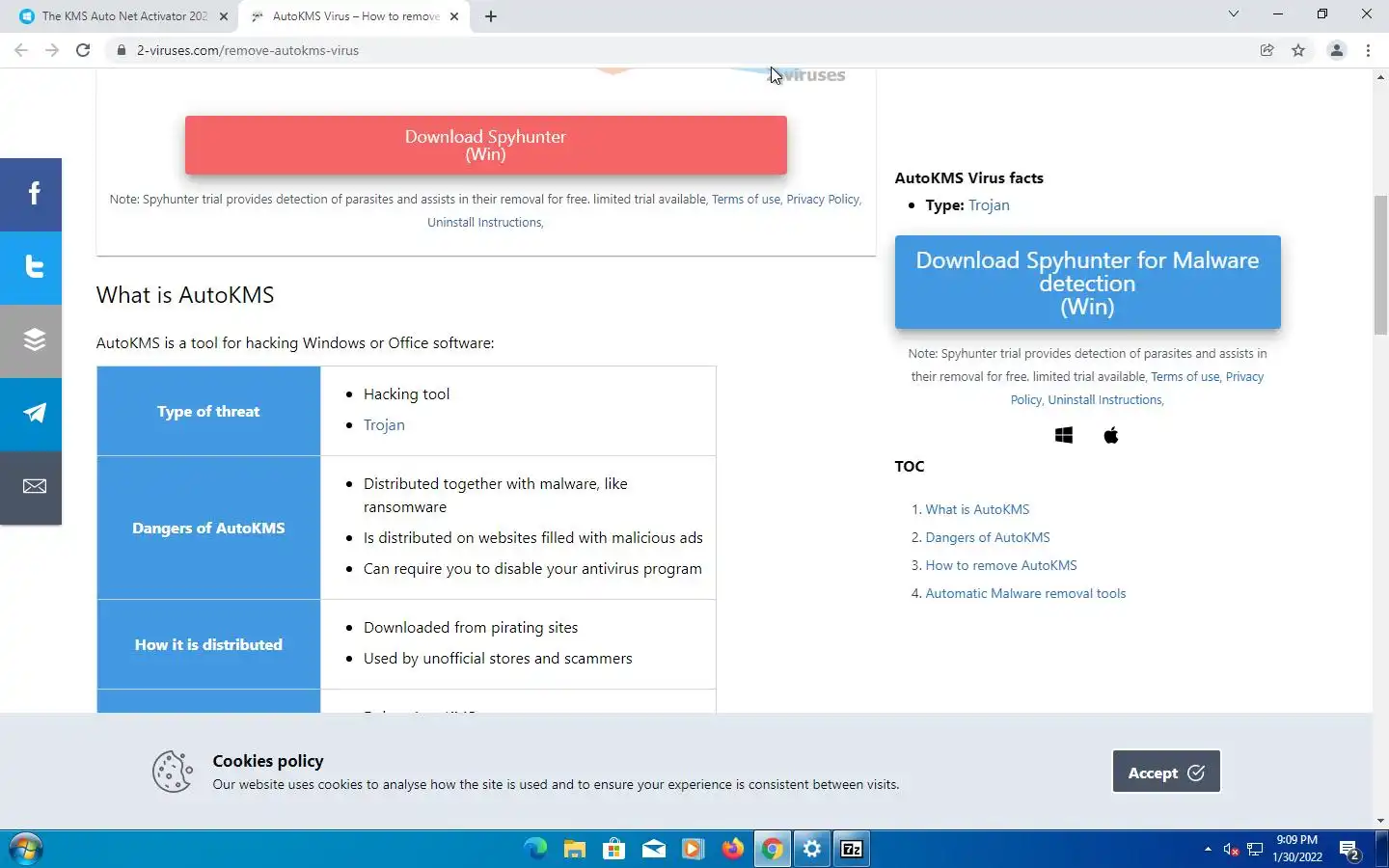Screen dimensions: 1389x868
Task: Click the scrollbar up arrow
Action: pyautogui.click(x=1380, y=76)
